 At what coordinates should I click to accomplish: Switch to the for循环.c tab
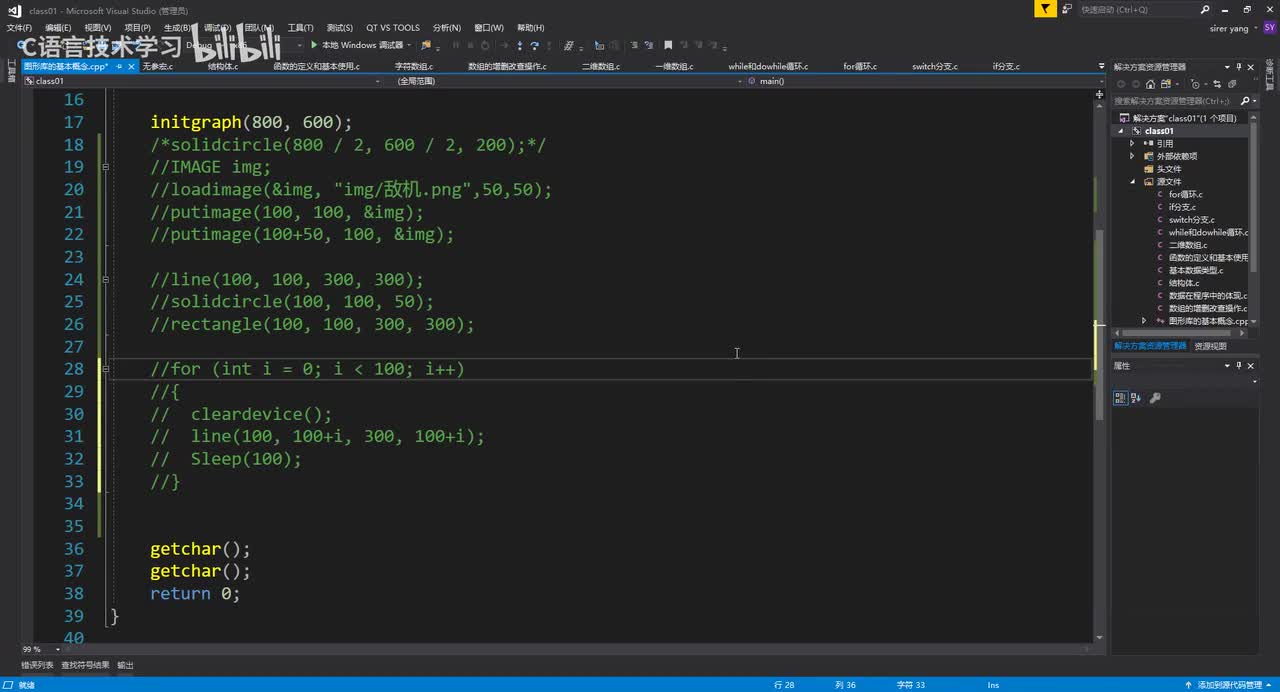(x=860, y=66)
